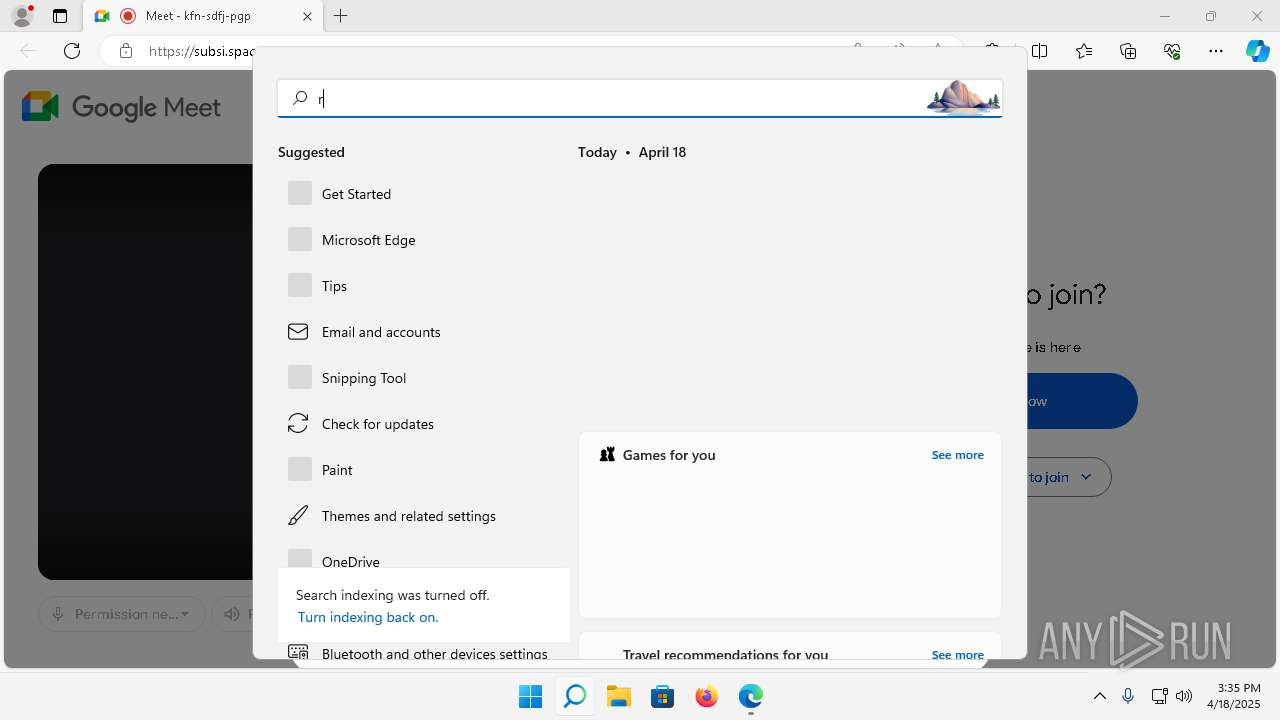This screenshot has width=1280, height=720.
Task: Click the Google Meet logo
Action: 121,107
